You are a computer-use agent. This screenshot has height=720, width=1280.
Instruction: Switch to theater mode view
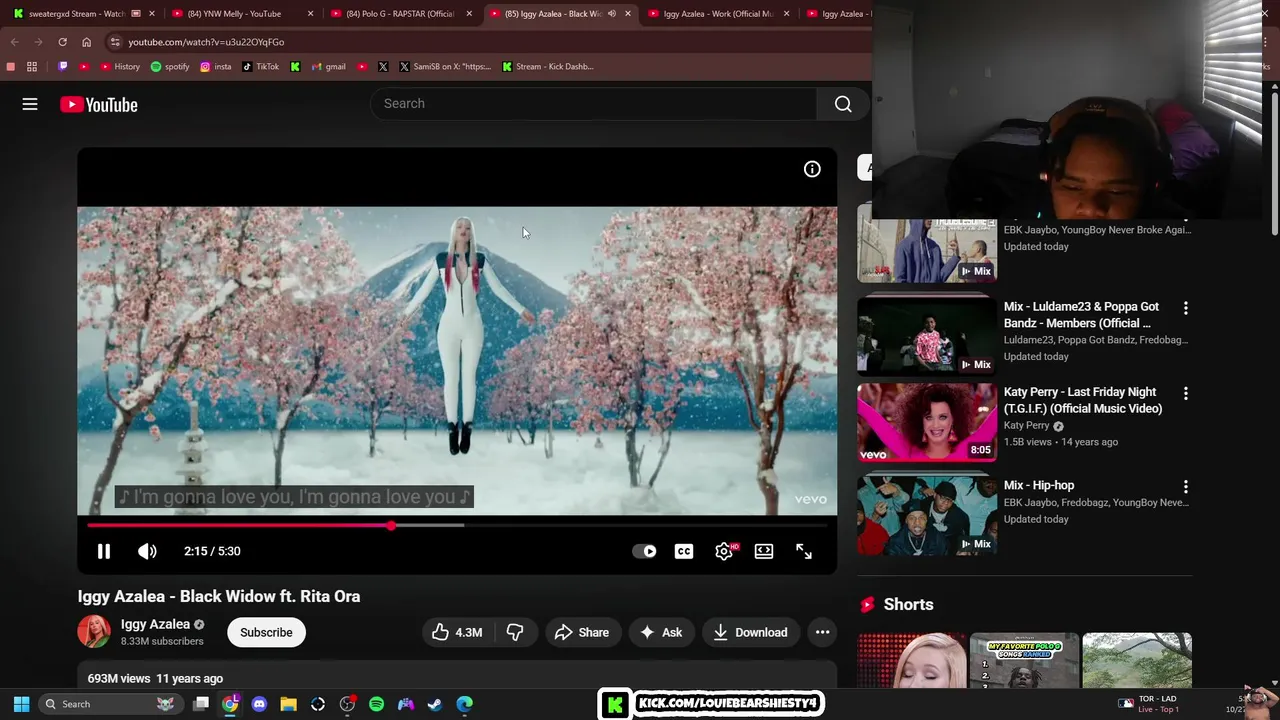pyautogui.click(x=764, y=551)
